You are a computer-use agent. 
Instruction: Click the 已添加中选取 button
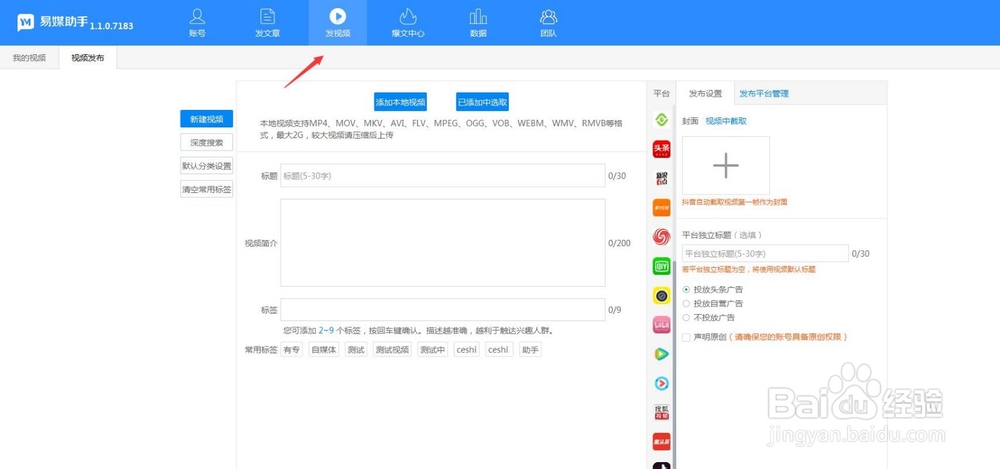coord(483,102)
